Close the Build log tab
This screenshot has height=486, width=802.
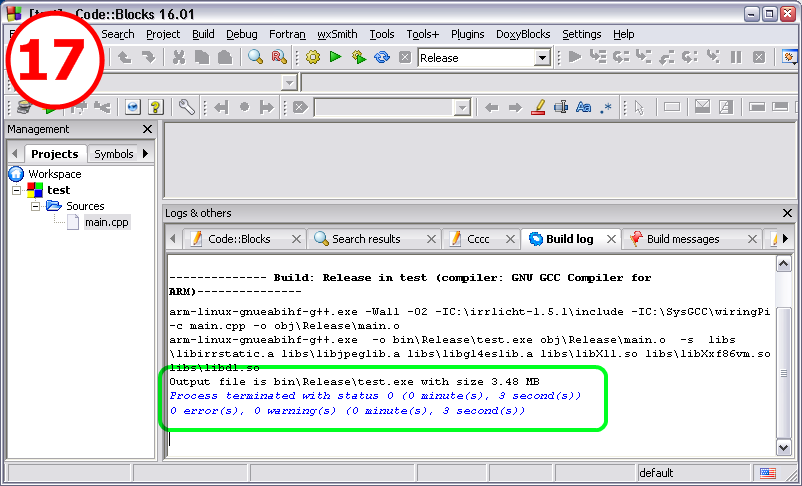click(x=611, y=239)
